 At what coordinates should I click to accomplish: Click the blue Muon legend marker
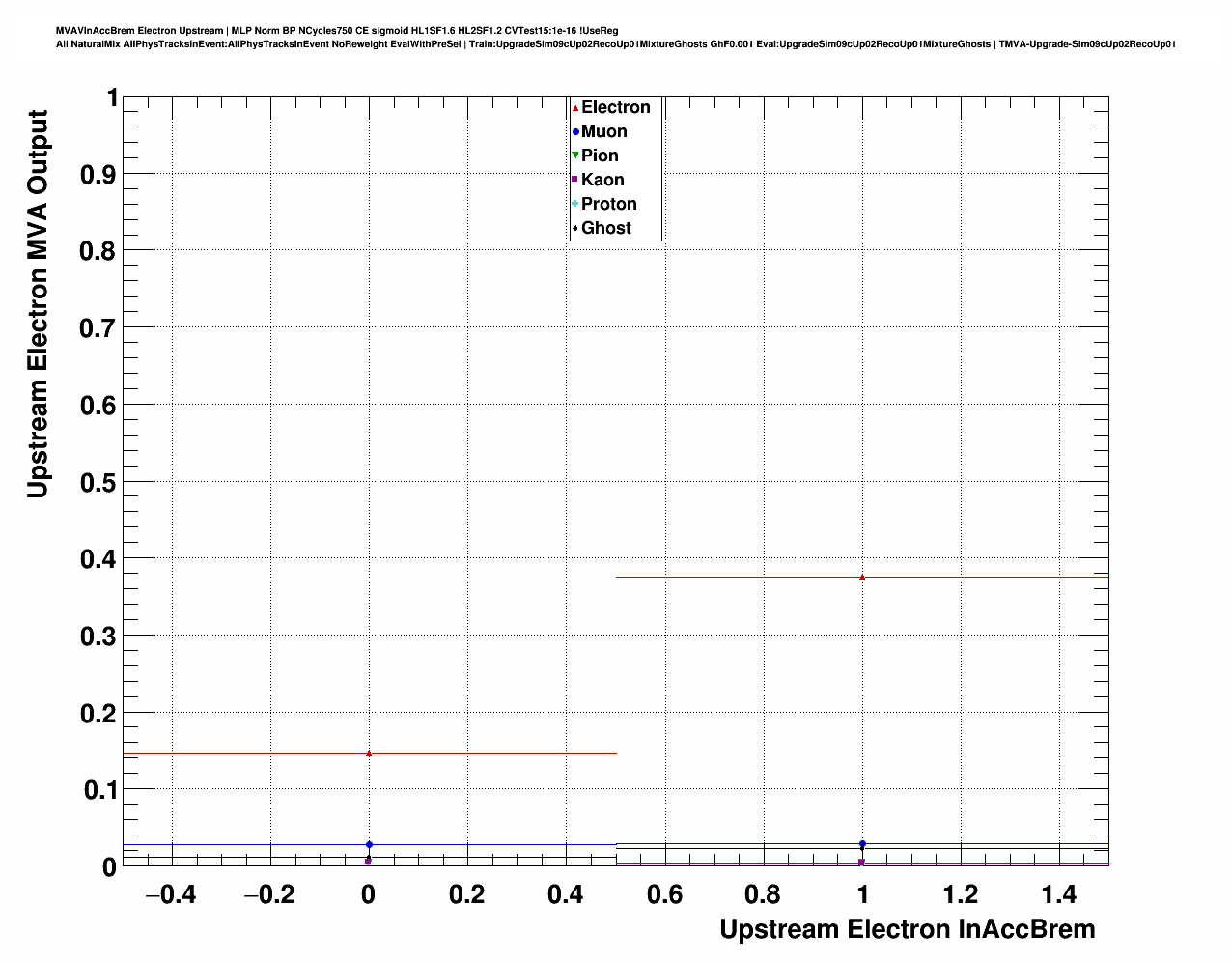pos(575,132)
